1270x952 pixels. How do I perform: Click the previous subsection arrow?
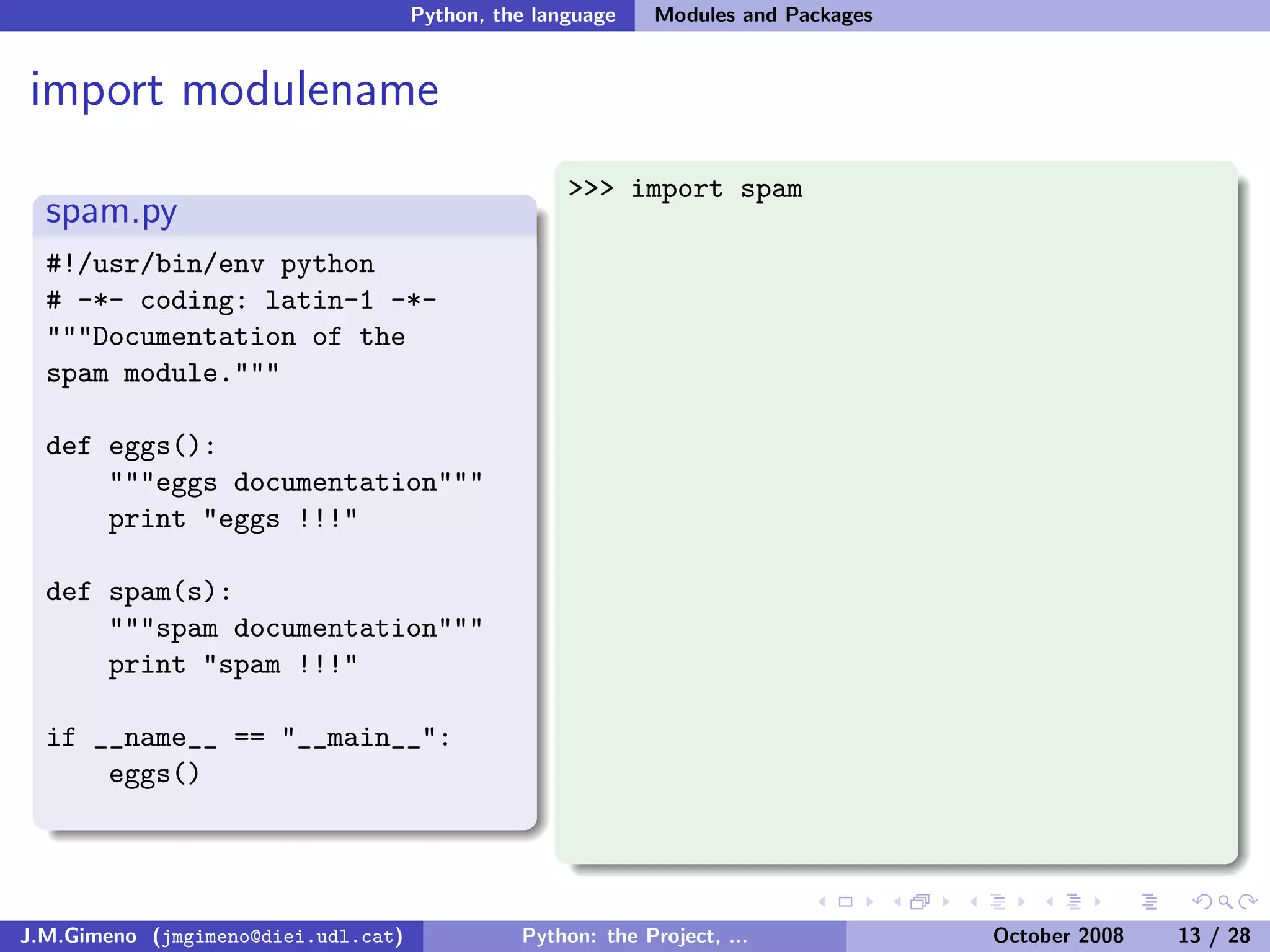pyautogui.click(x=974, y=902)
